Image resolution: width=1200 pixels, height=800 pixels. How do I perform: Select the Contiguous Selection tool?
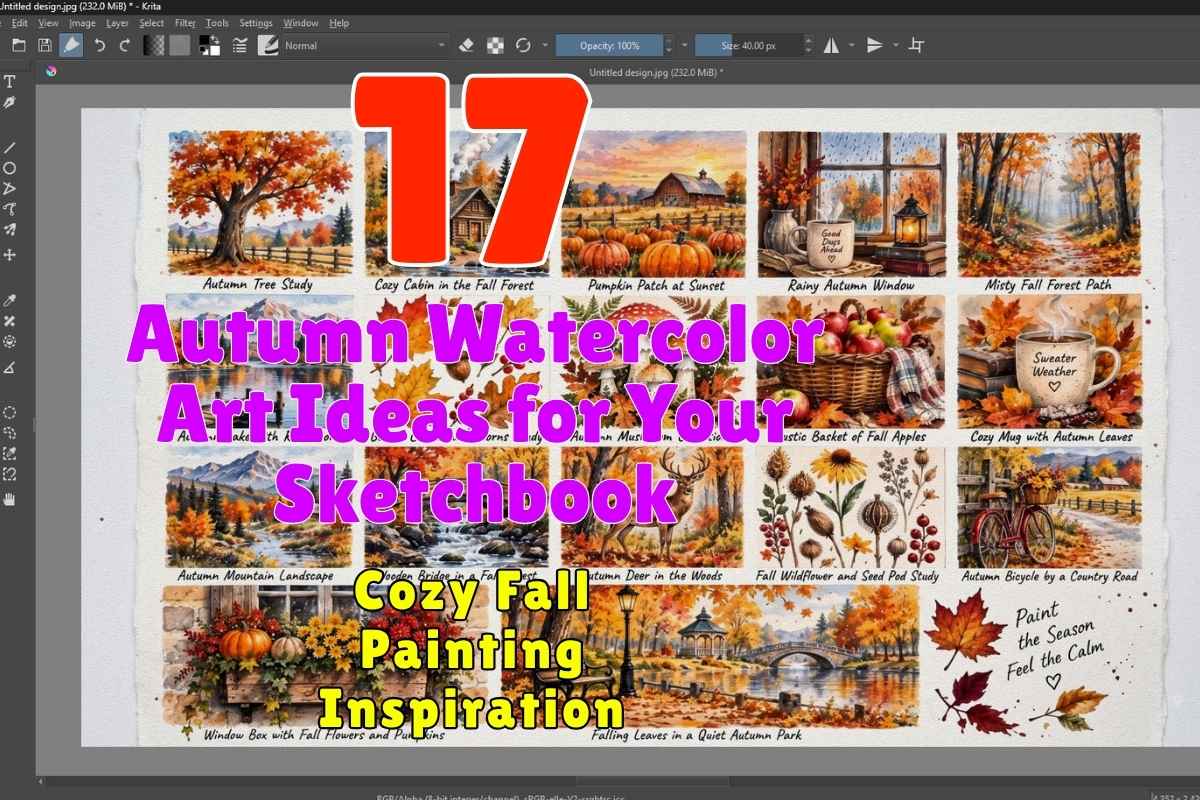point(10,454)
